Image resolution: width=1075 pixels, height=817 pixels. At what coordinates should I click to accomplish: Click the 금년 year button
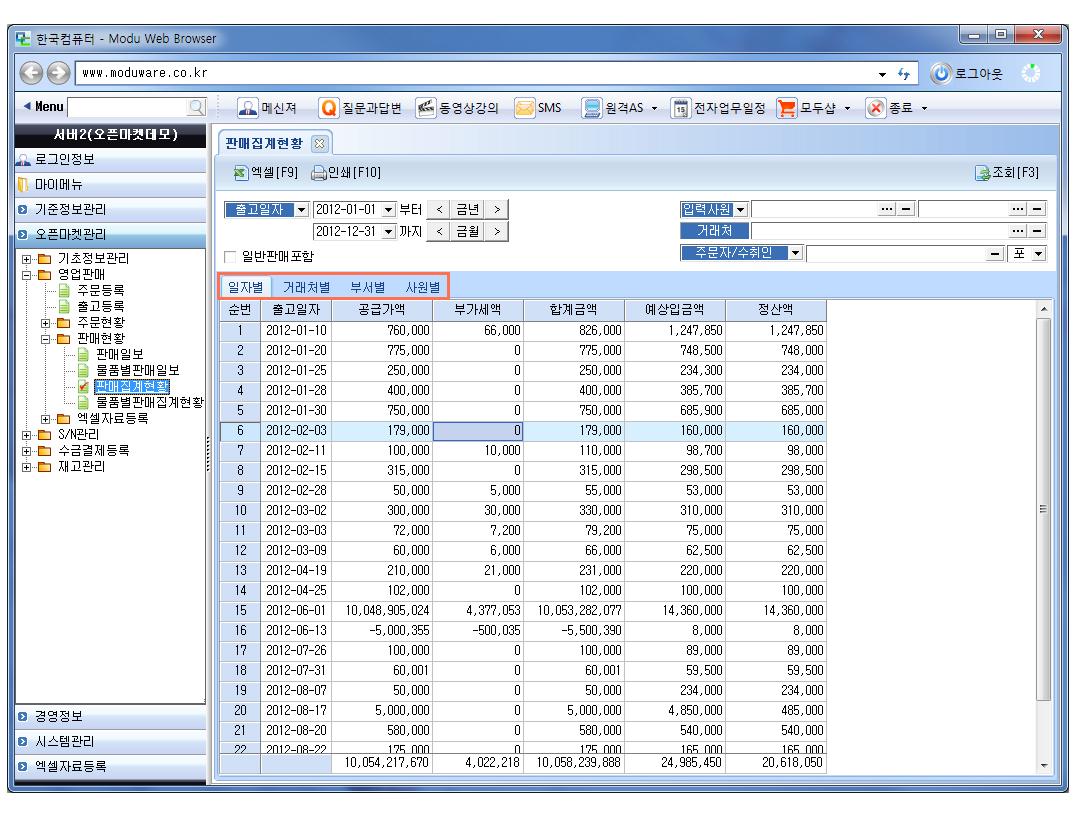pos(468,209)
